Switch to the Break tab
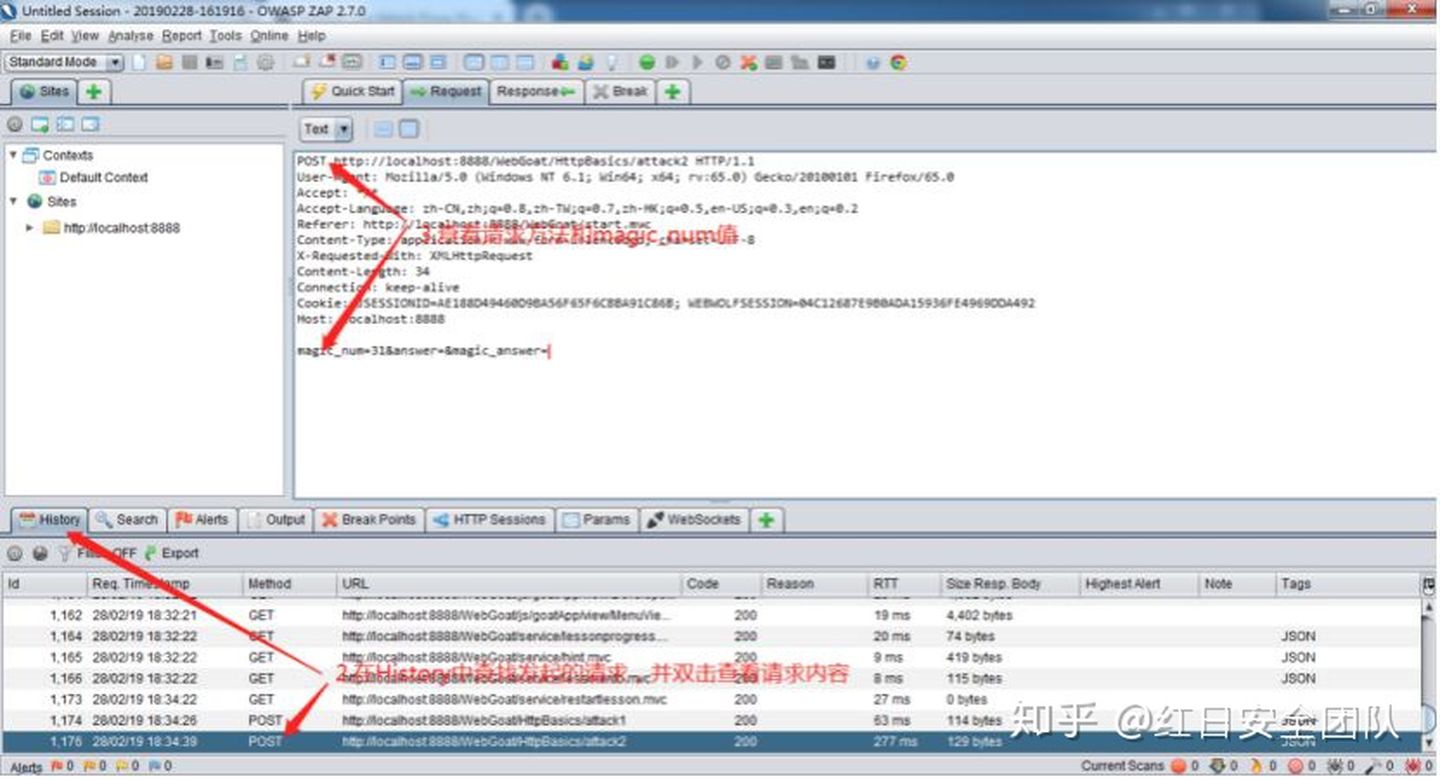1440x779 pixels. [x=620, y=91]
